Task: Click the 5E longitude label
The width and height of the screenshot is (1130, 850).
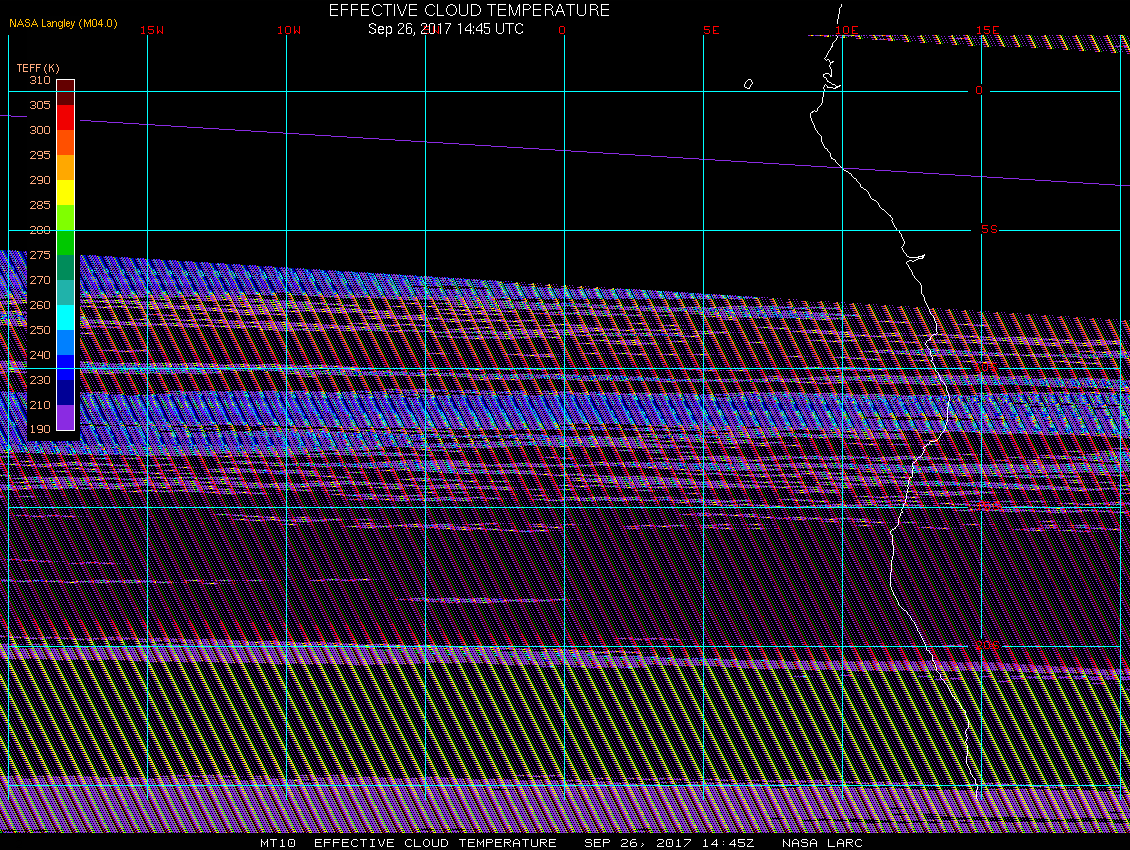Action: tap(711, 30)
